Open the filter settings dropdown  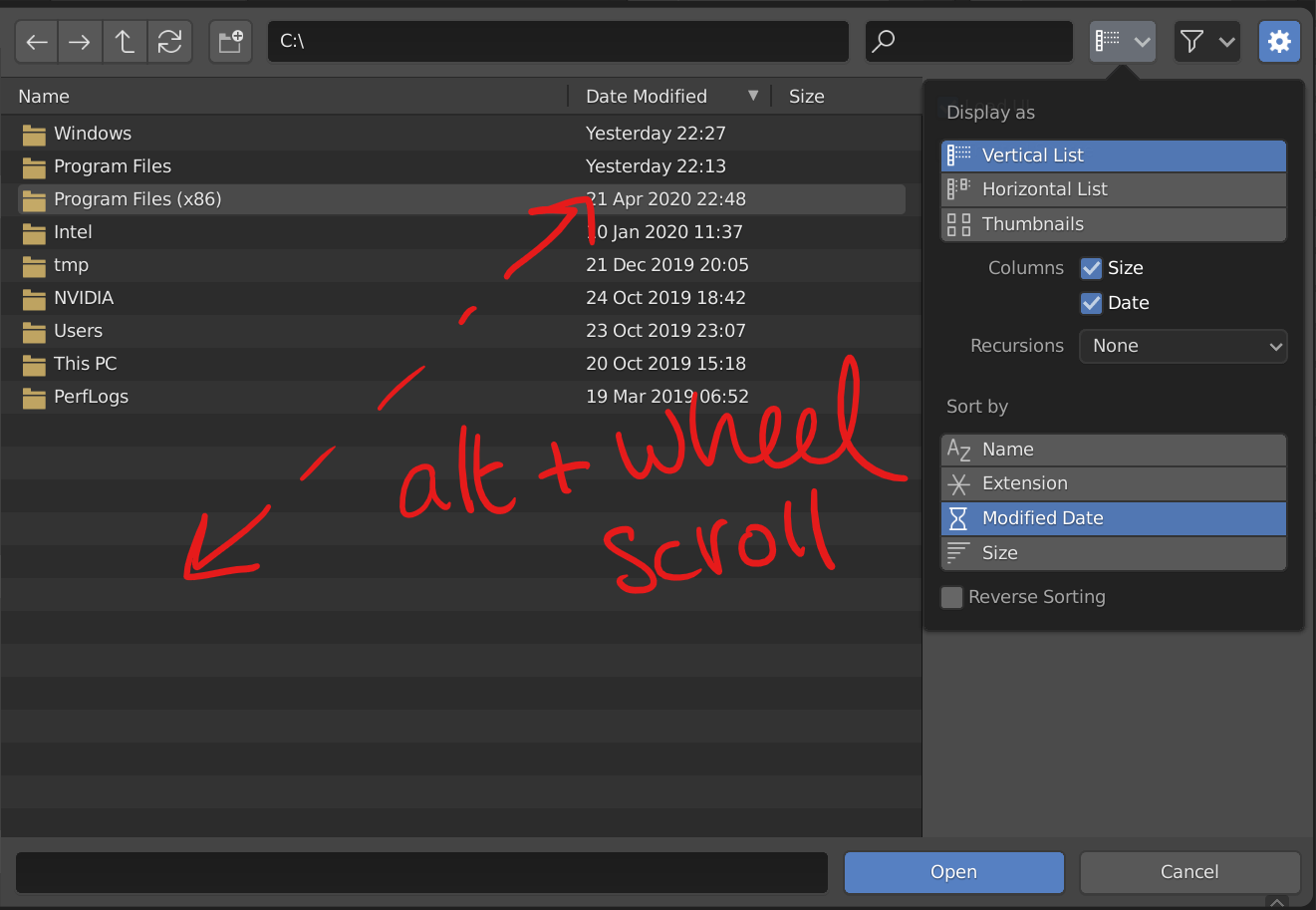coord(1207,42)
